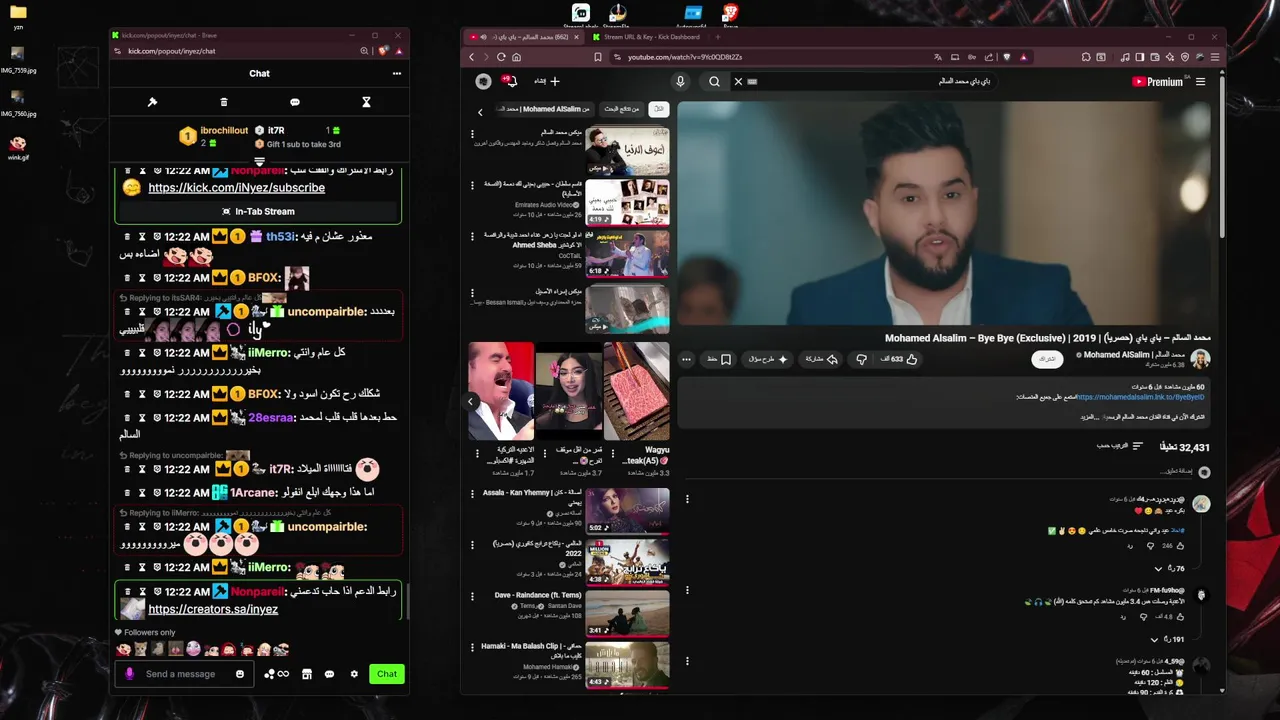Open the Kick shop icon in chat
The width and height of the screenshot is (1280, 720).
click(x=307, y=674)
